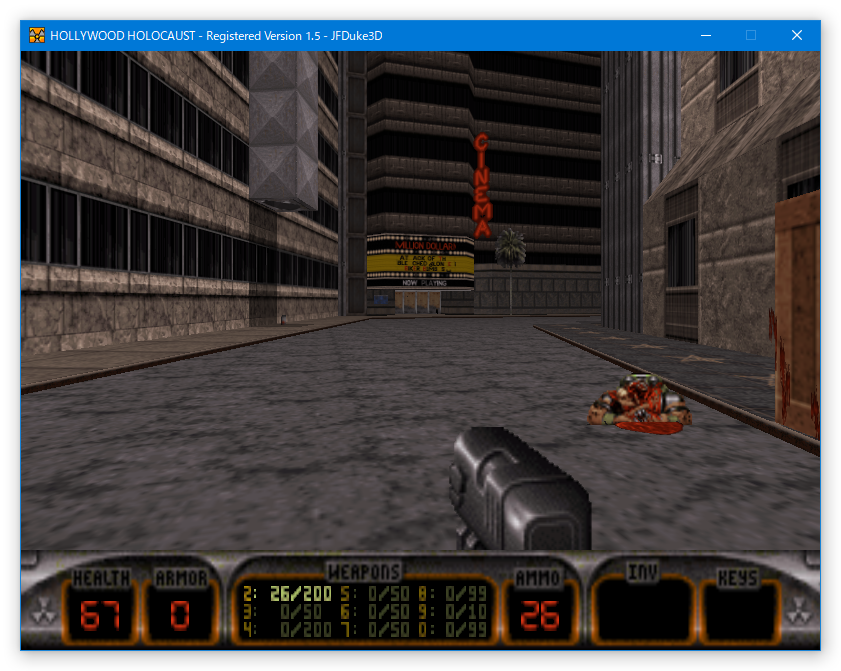
Task: Click the armor value 0
Action: [x=180, y=615]
